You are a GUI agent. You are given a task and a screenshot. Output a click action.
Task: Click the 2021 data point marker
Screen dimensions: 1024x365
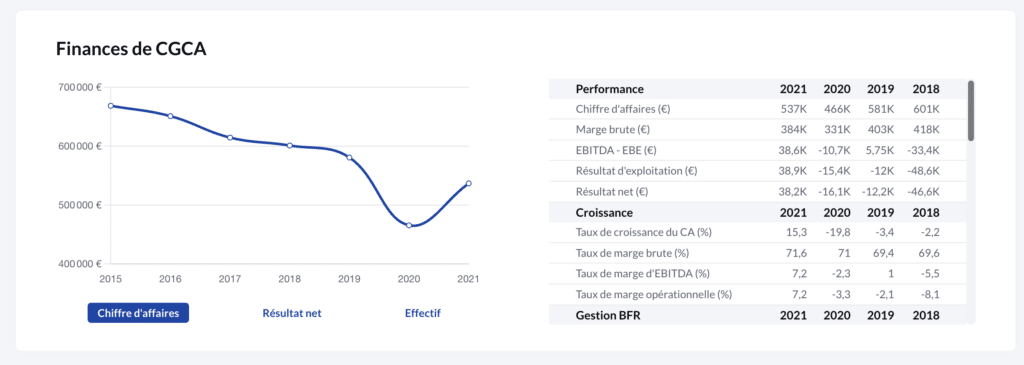468,183
